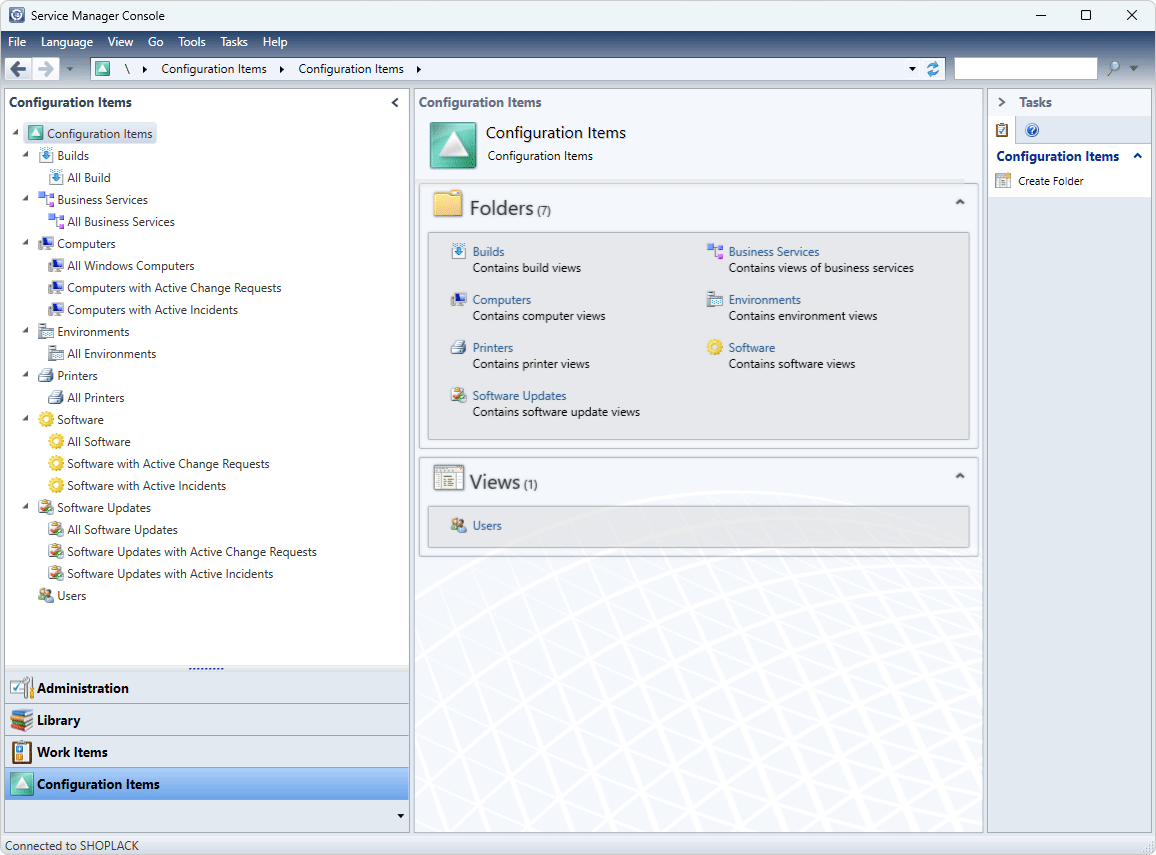Viewport: 1156px width, 855px height.
Task: Open the help question-mark icon
Action: point(1032,130)
